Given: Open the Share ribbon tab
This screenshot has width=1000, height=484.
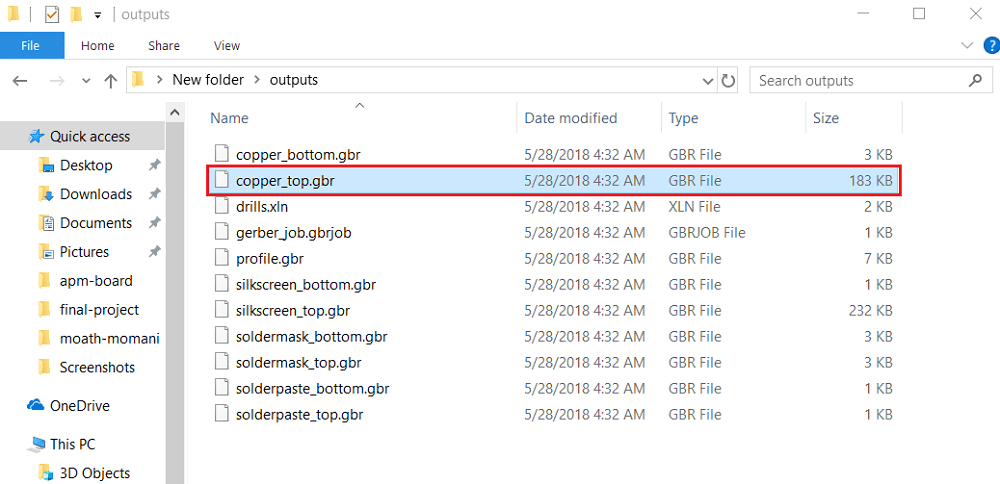Looking at the screenshot, I should [164, 45].
